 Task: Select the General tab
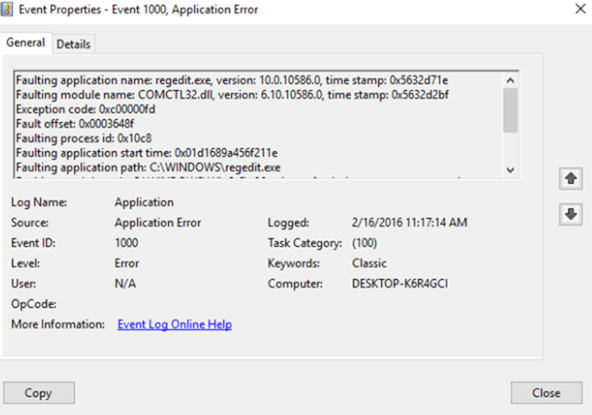pos(26,43)
